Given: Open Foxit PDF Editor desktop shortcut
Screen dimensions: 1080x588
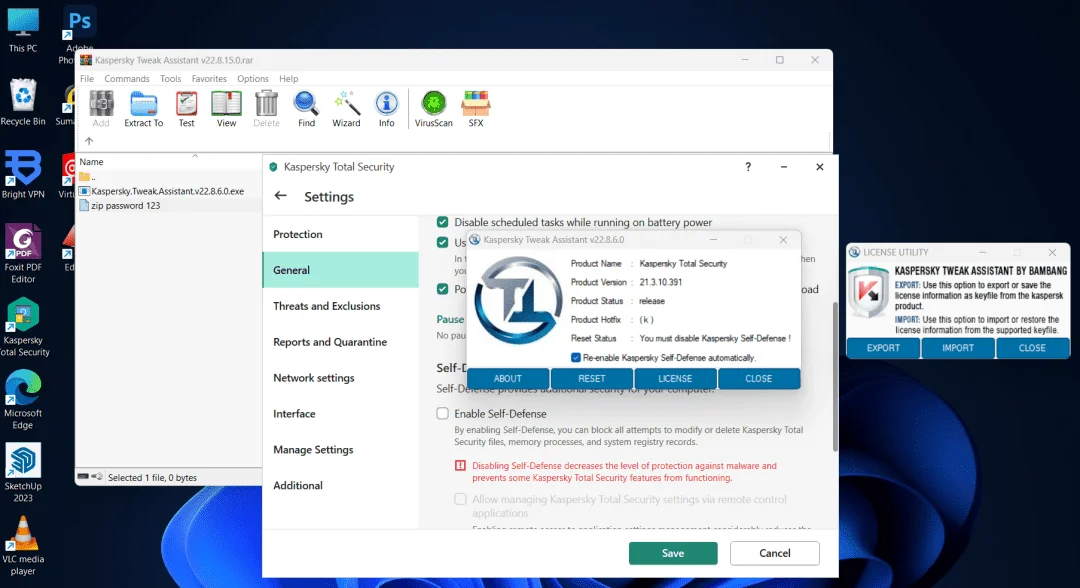Looking at the screenshot, I should tap(23, 254).
